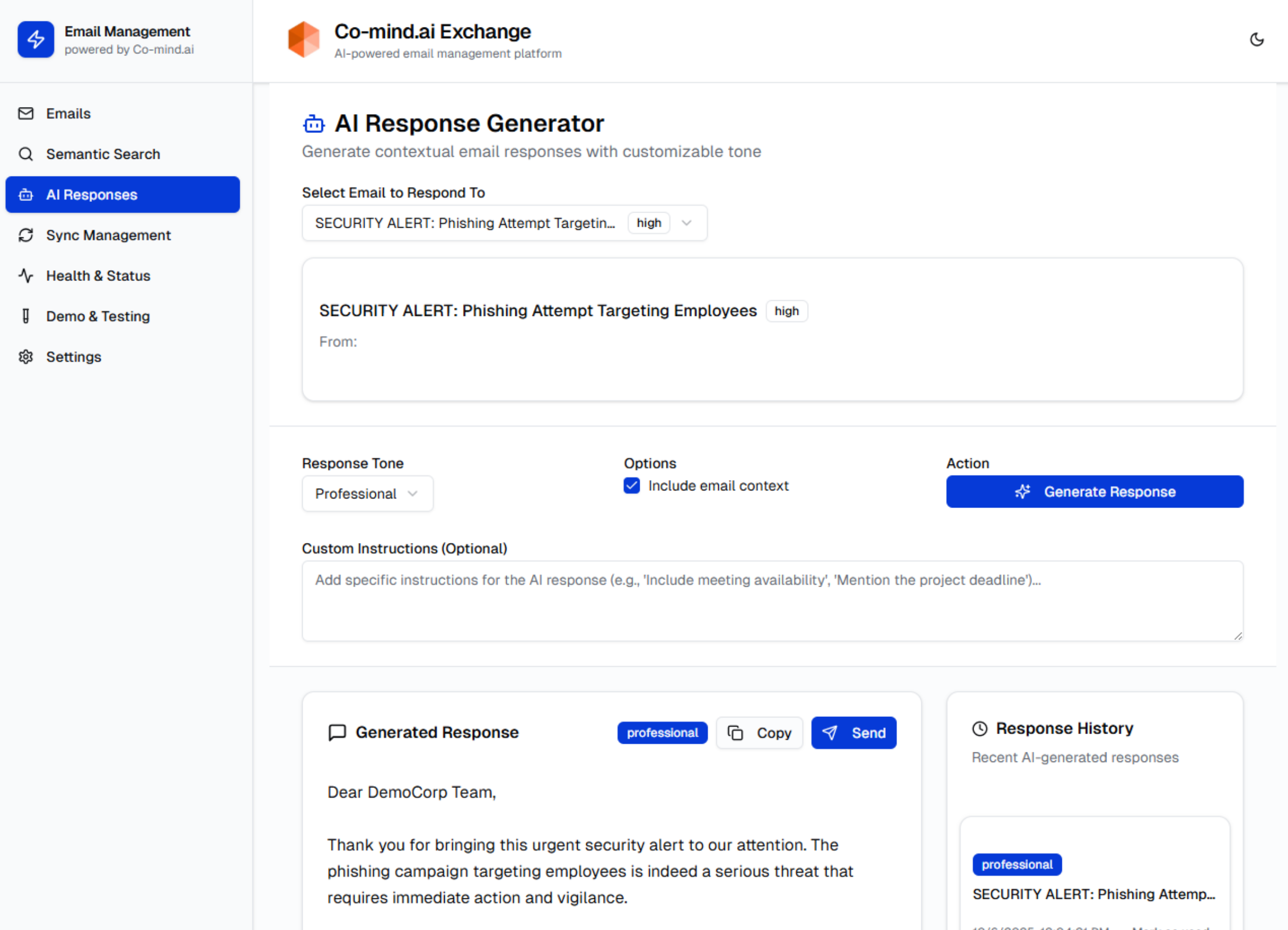The image size is (1288, 930).
Task: Copy the generated response
Action: coord(759,733)
